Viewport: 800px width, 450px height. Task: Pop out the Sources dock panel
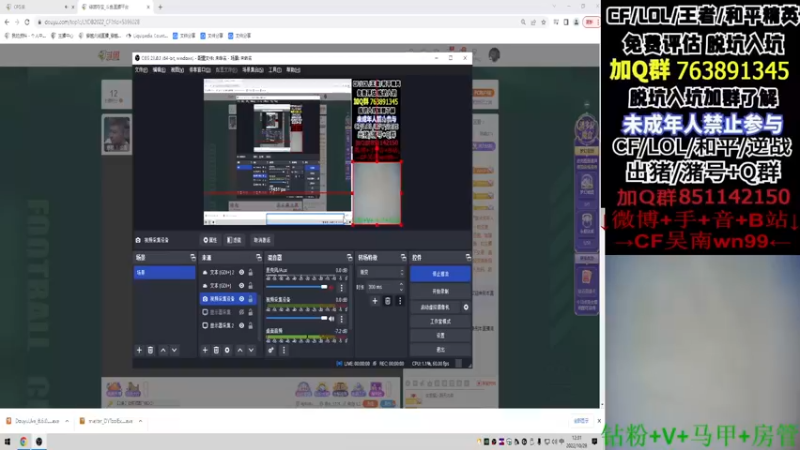pyautogui.click(x=258, y=257)
